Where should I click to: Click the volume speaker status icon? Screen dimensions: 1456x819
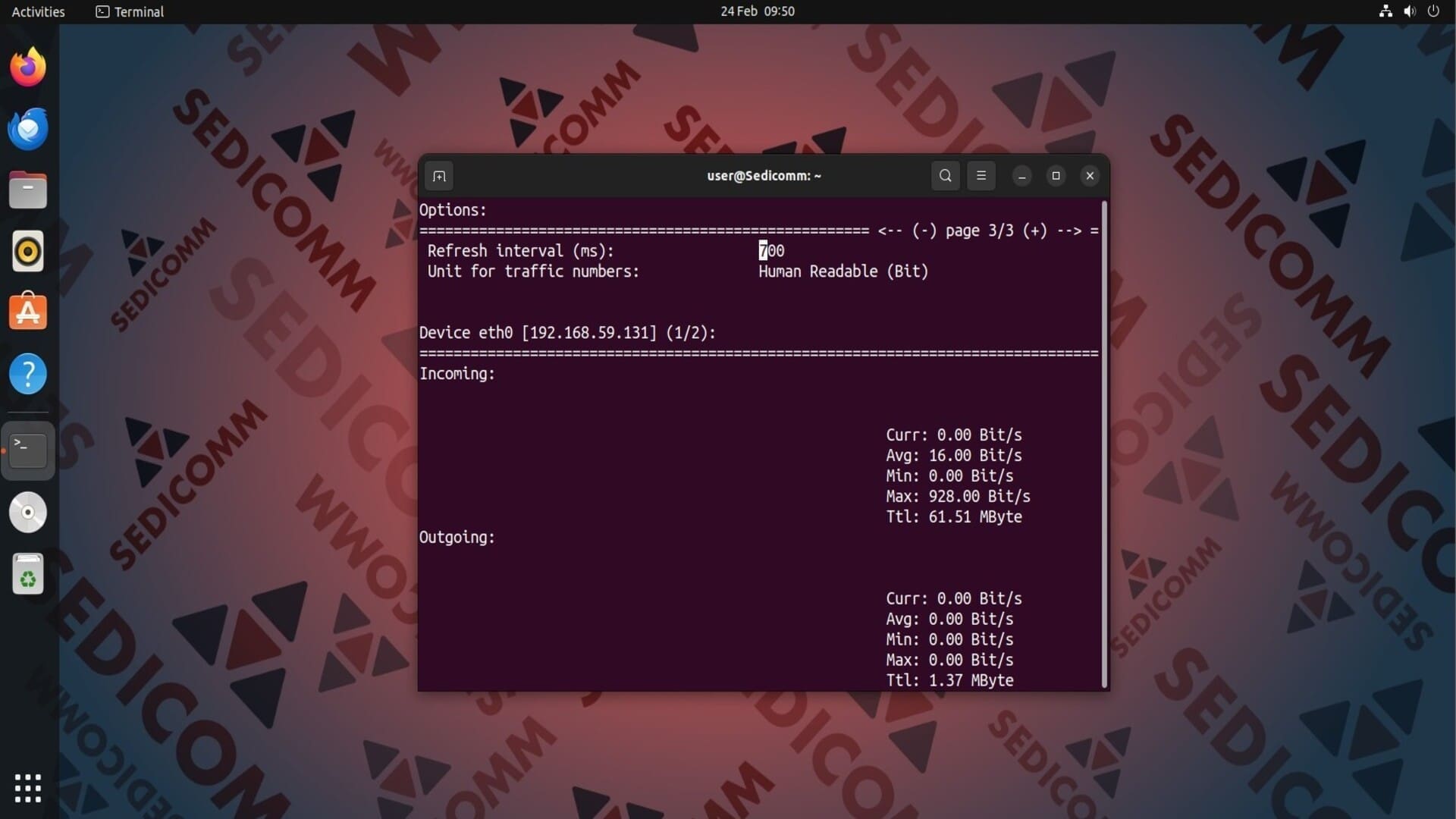(1409, 11)
